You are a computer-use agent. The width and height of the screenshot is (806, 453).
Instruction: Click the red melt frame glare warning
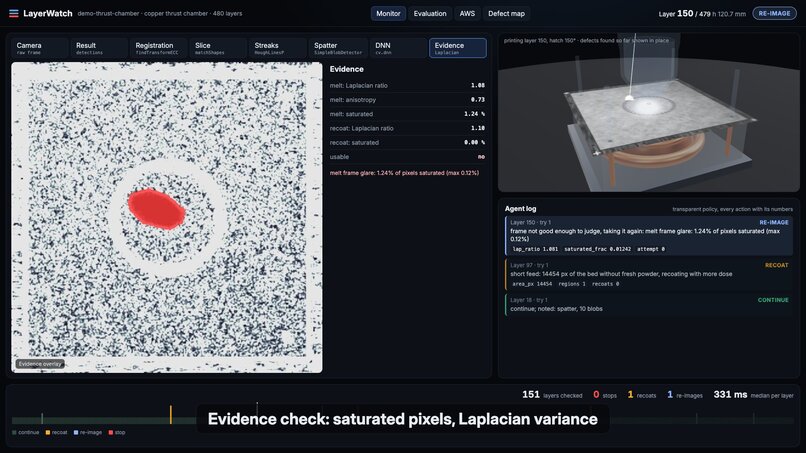[x=404, y=173]
